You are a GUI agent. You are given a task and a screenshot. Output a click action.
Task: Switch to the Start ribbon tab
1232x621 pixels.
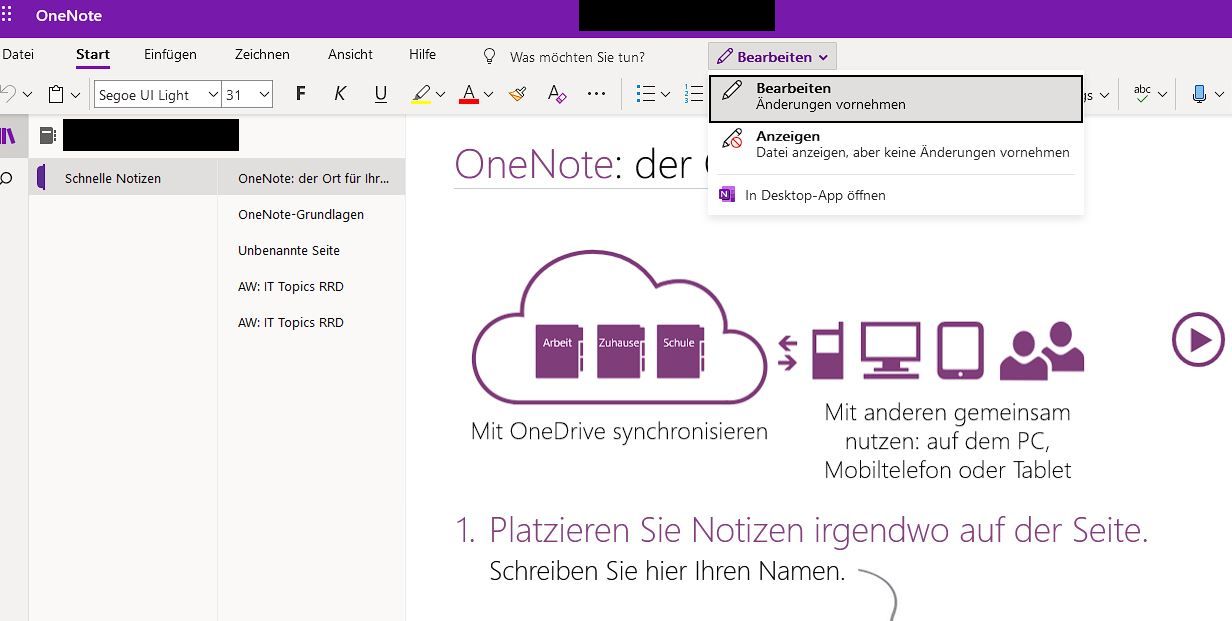[x=93, y=55]
